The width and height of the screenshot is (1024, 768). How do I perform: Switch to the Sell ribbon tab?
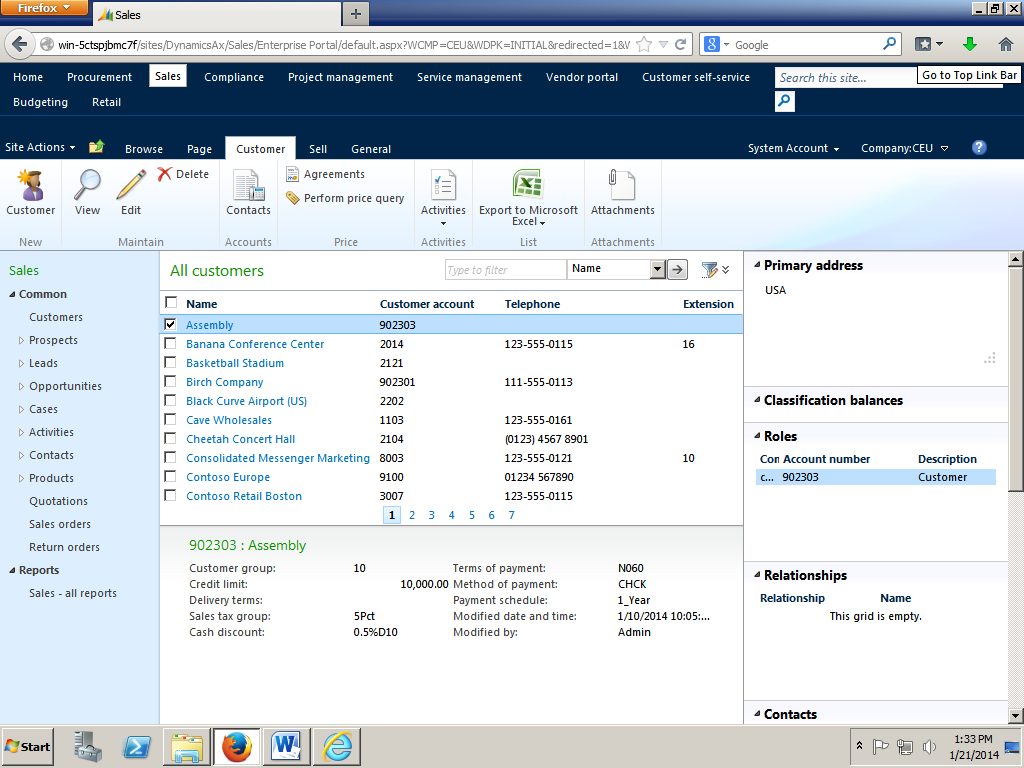point(317,147)
